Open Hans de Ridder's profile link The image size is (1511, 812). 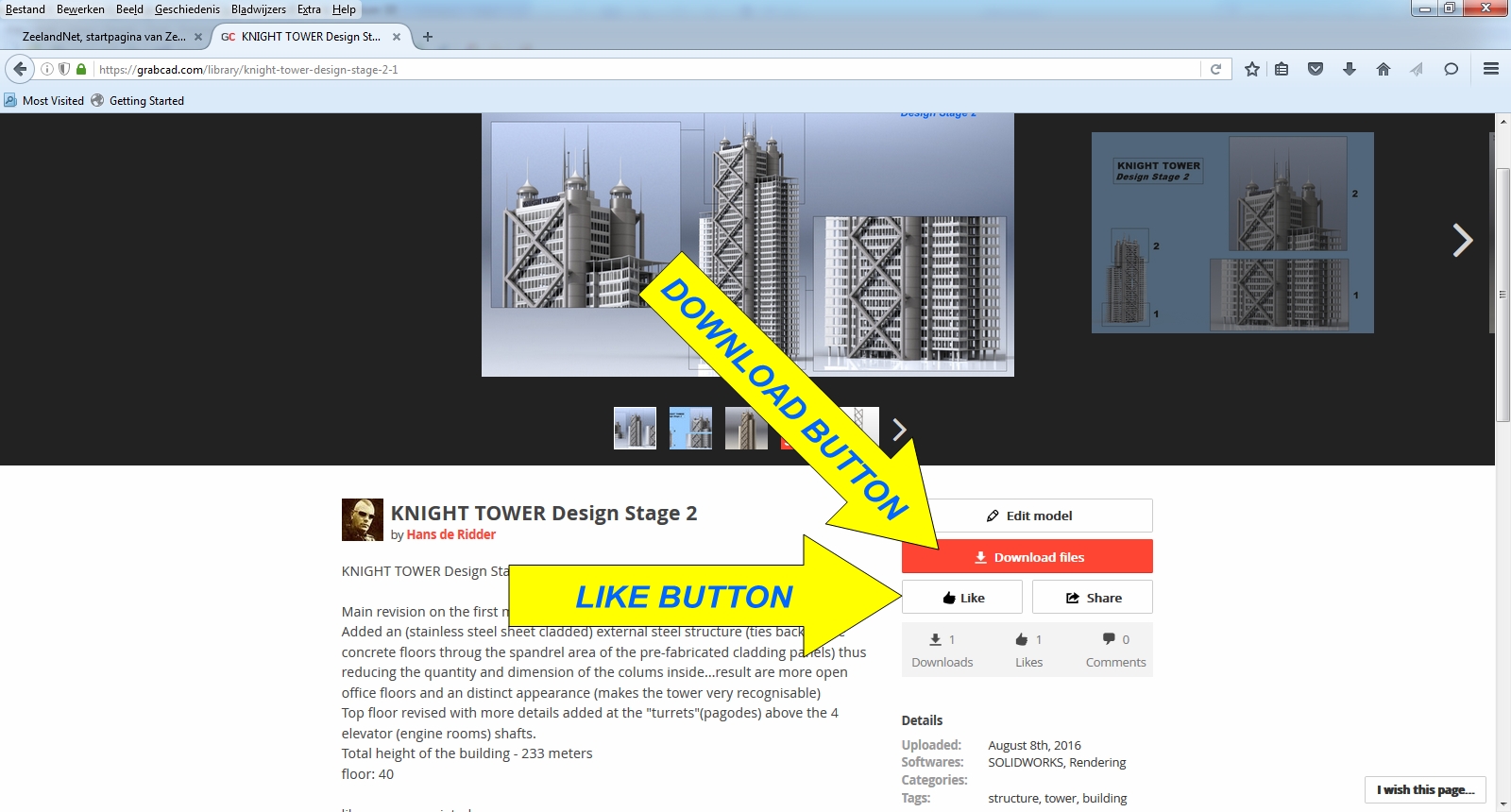(x=451, y=534)
